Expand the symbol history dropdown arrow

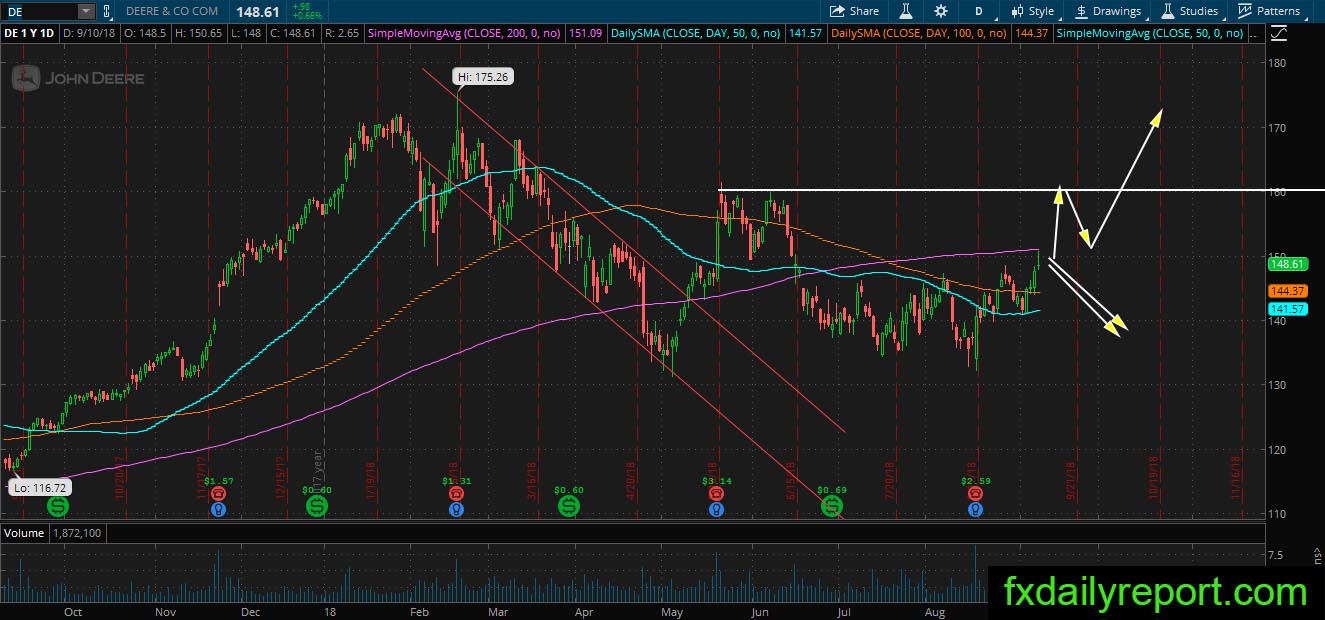[x=85, y=11]
